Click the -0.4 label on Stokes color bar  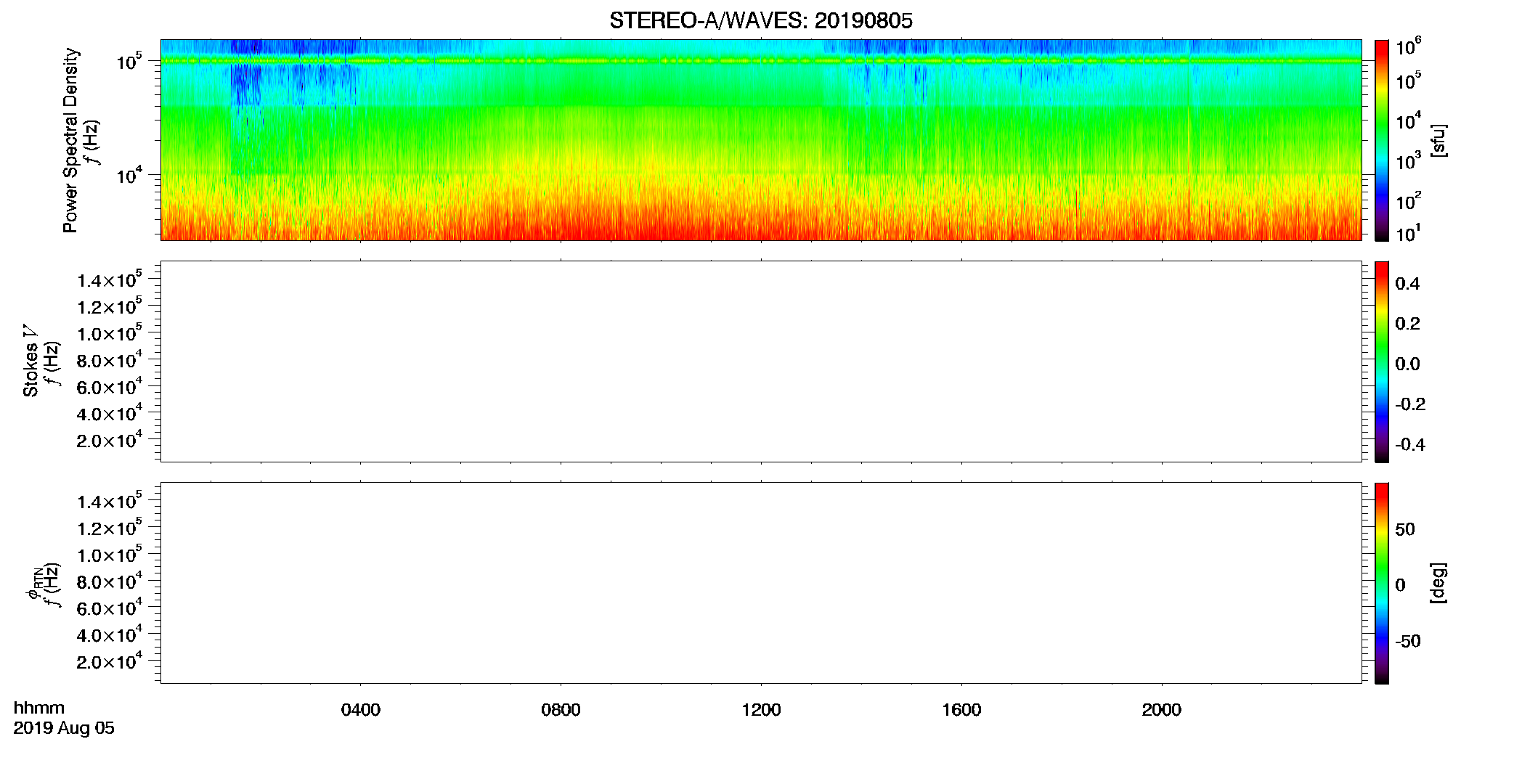pos(1410,445)
